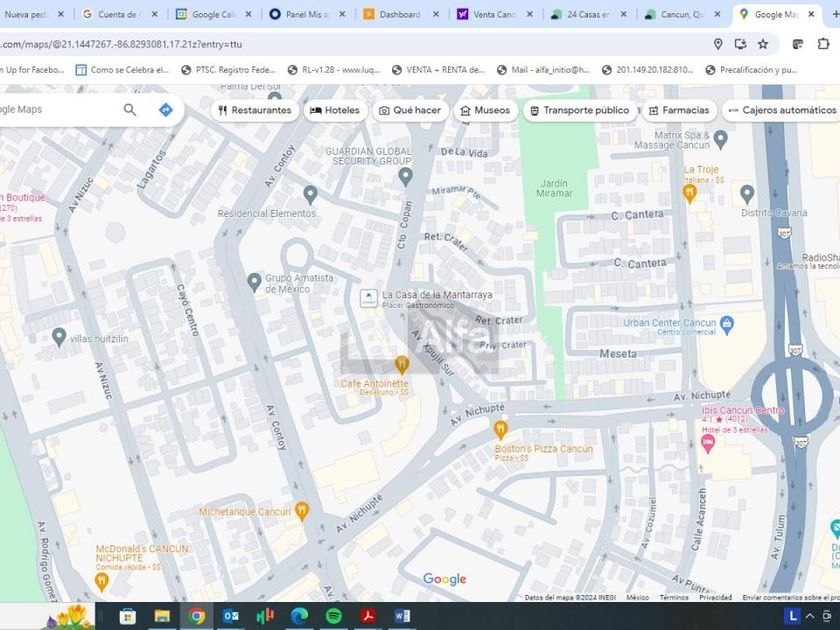The width and height of the screenshot is (840, 630).
Task: Select the Cafe Antoinette map marker
Action: point(402,364)
